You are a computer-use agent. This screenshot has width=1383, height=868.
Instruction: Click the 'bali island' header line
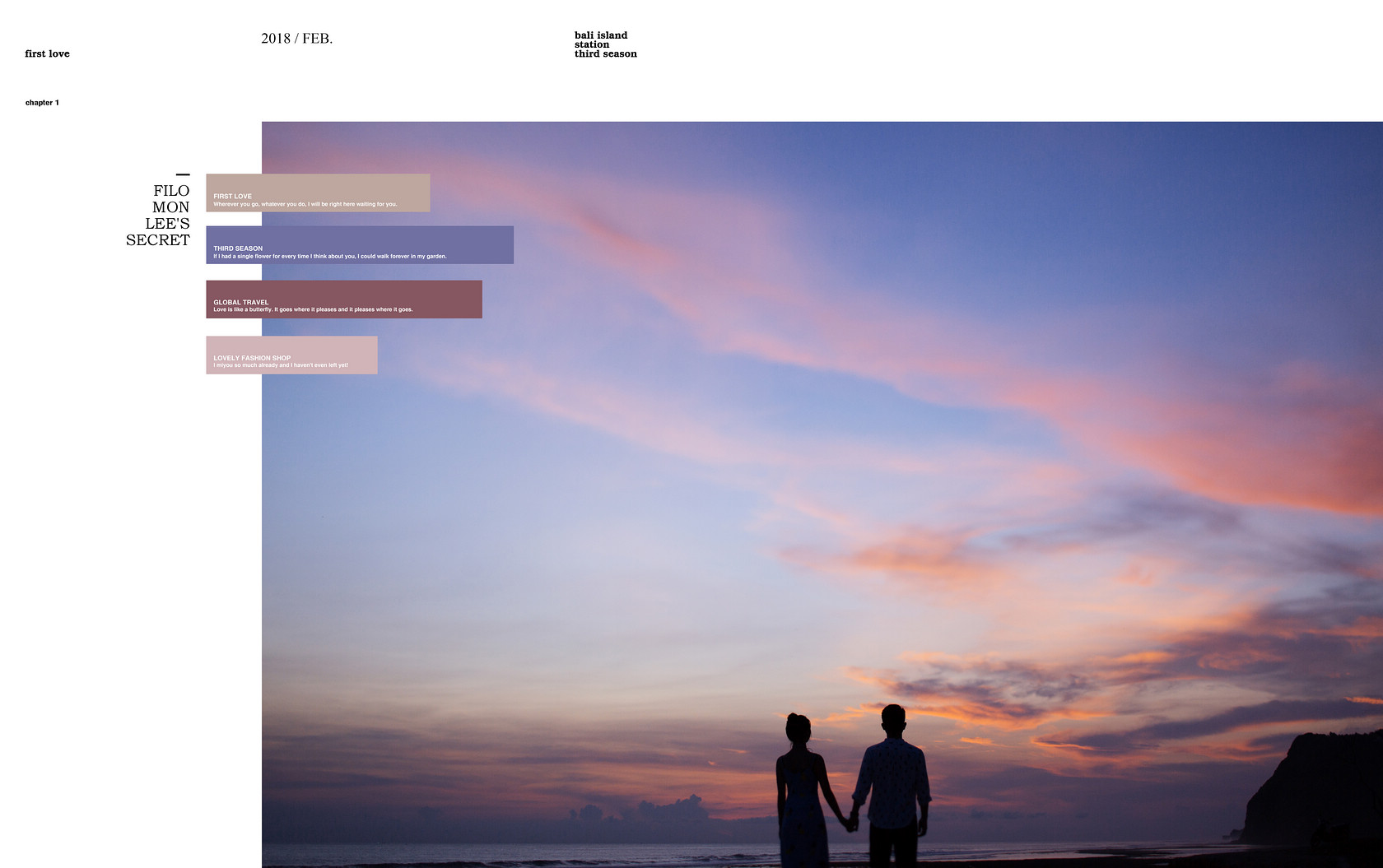point(600,35)
